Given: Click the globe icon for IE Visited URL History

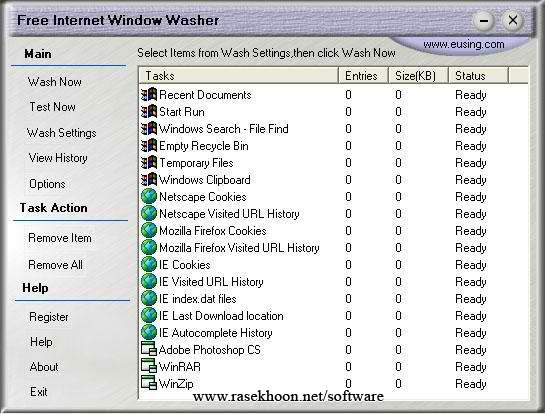Looking at the screenshot, I should [149, 282].
